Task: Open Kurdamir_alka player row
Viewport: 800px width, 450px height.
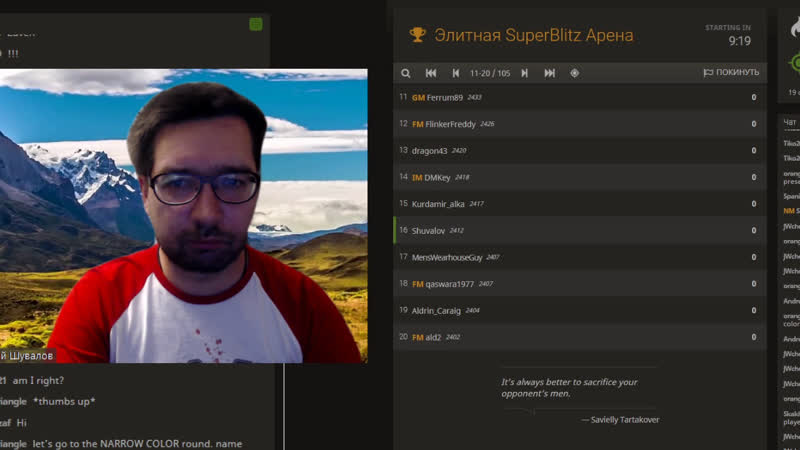Action: (x=580, y=204)
